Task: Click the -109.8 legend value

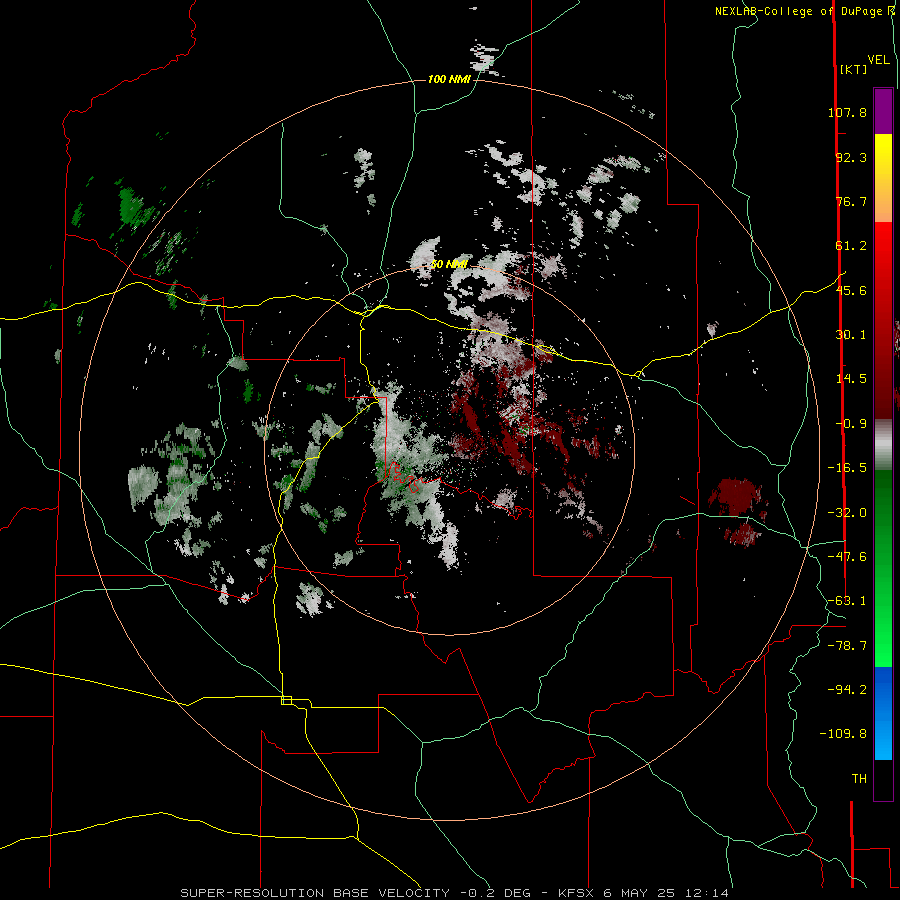Action: click(843, 734)
